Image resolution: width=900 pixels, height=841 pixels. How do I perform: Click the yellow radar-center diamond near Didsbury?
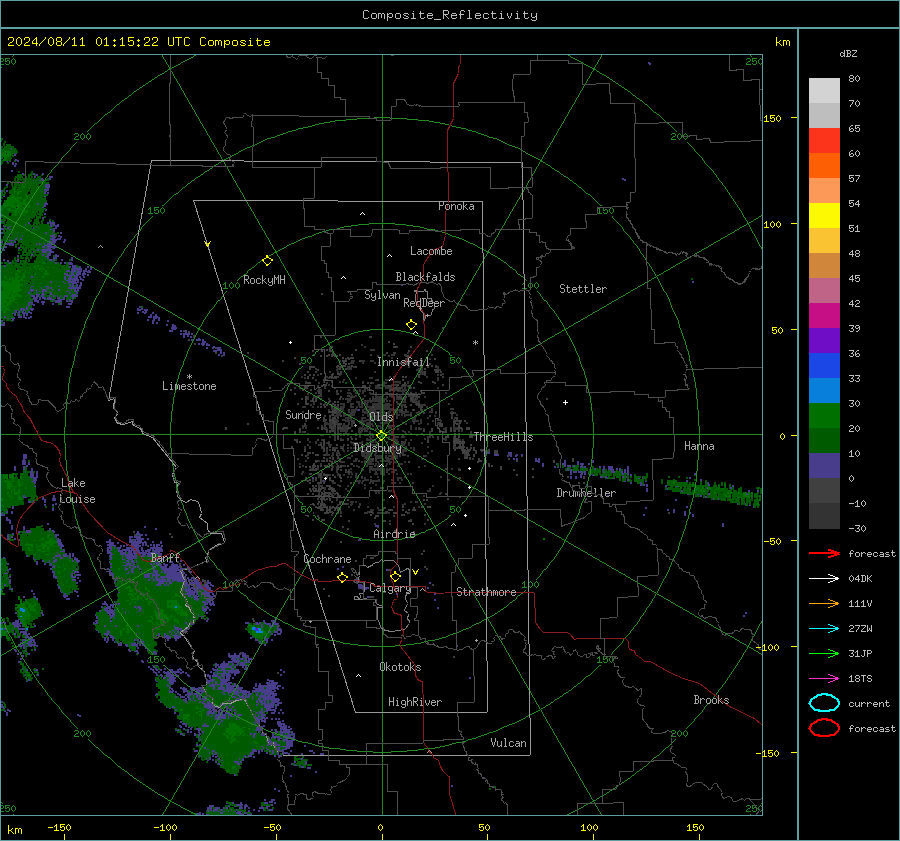tap(381, 436)
